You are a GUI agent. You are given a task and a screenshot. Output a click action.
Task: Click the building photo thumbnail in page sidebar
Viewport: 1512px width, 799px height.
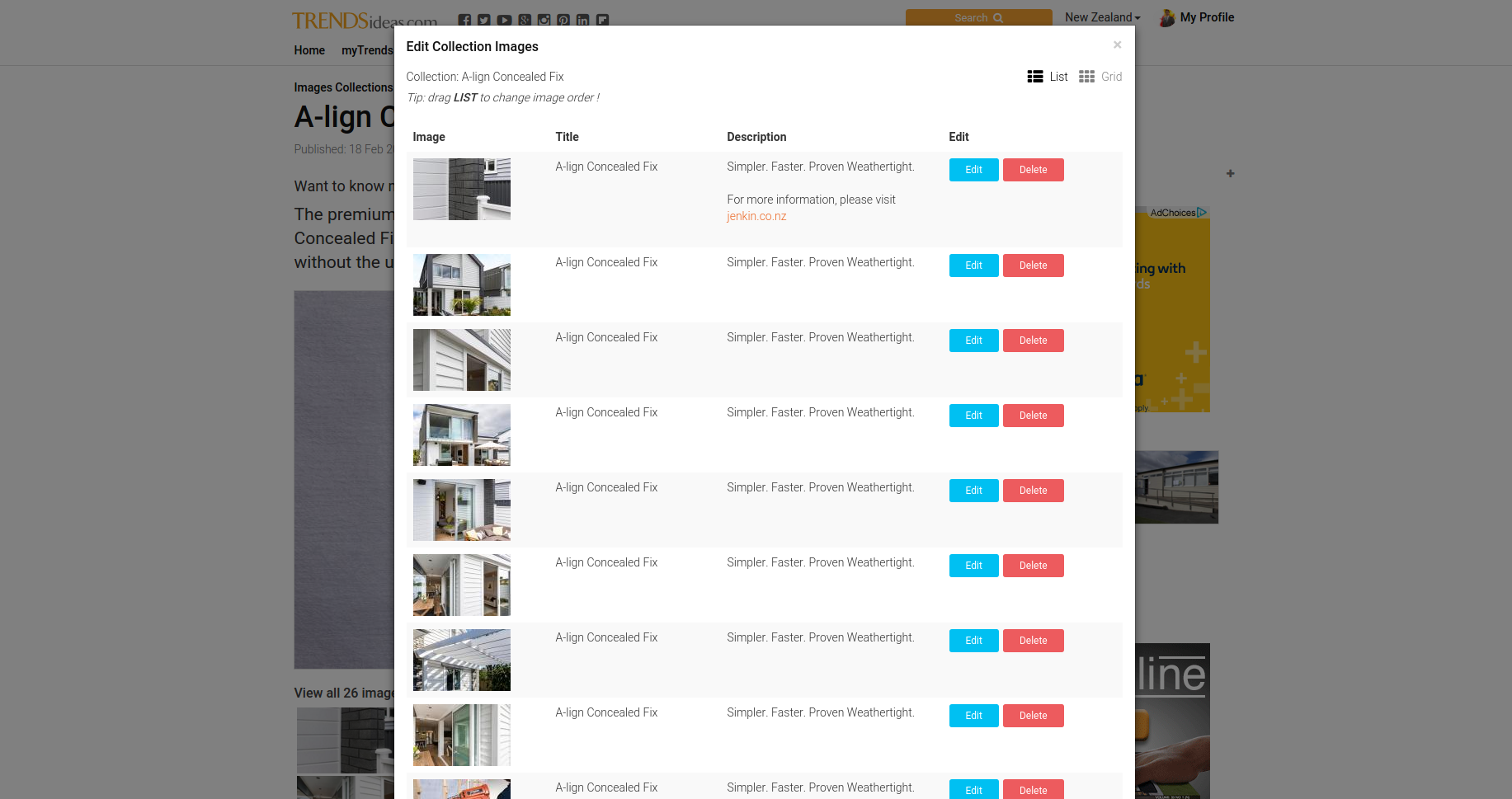coord(1177,487)
